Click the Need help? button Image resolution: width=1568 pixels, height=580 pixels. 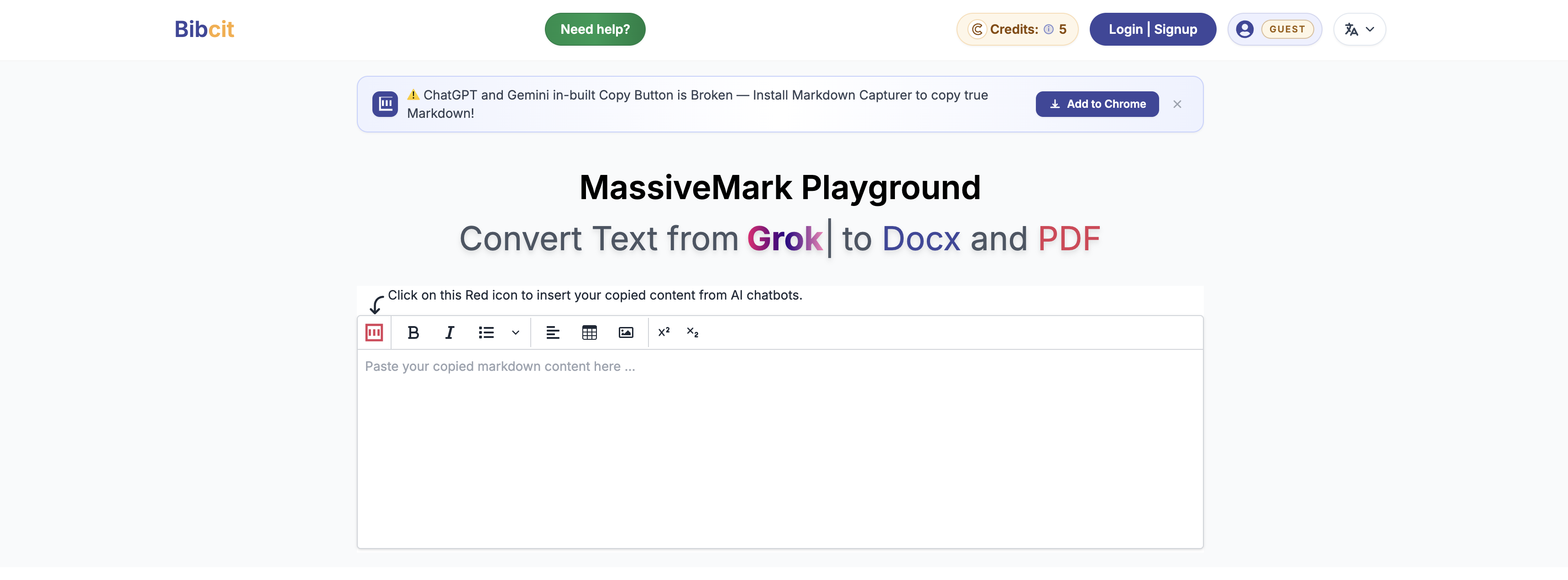(x=595, y=29)
